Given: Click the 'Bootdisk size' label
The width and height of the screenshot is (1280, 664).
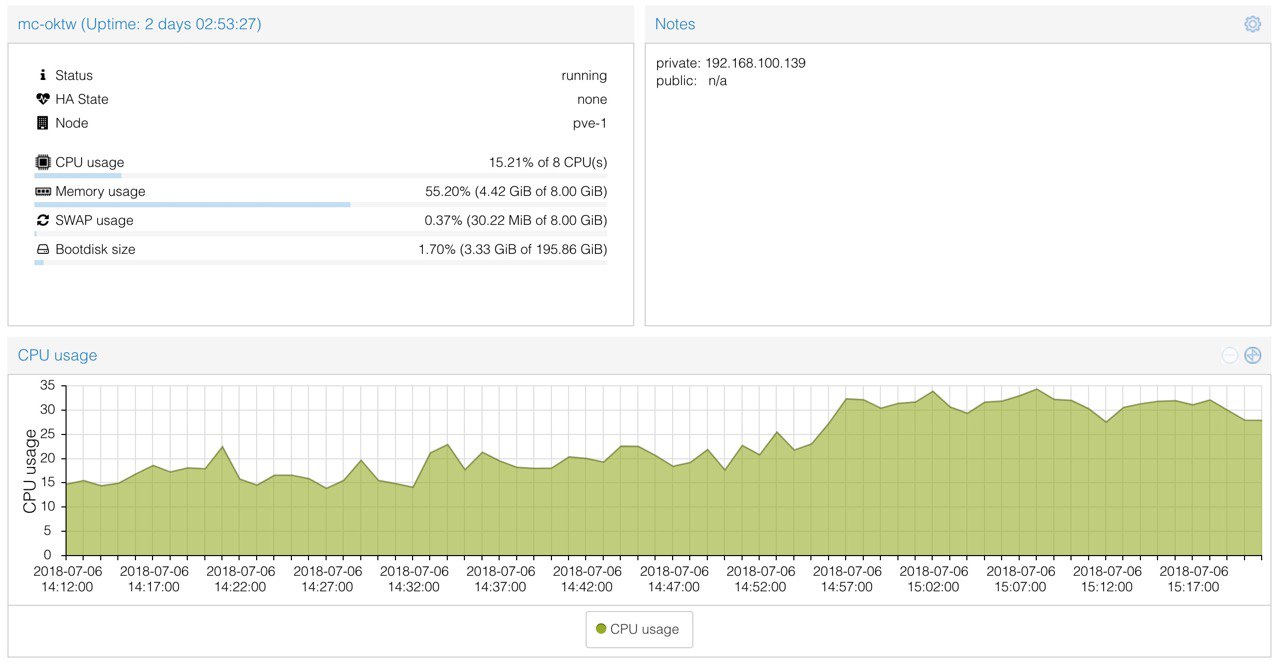Looking at the screenshot, I should pyautogui.click(x=95, y=249).
